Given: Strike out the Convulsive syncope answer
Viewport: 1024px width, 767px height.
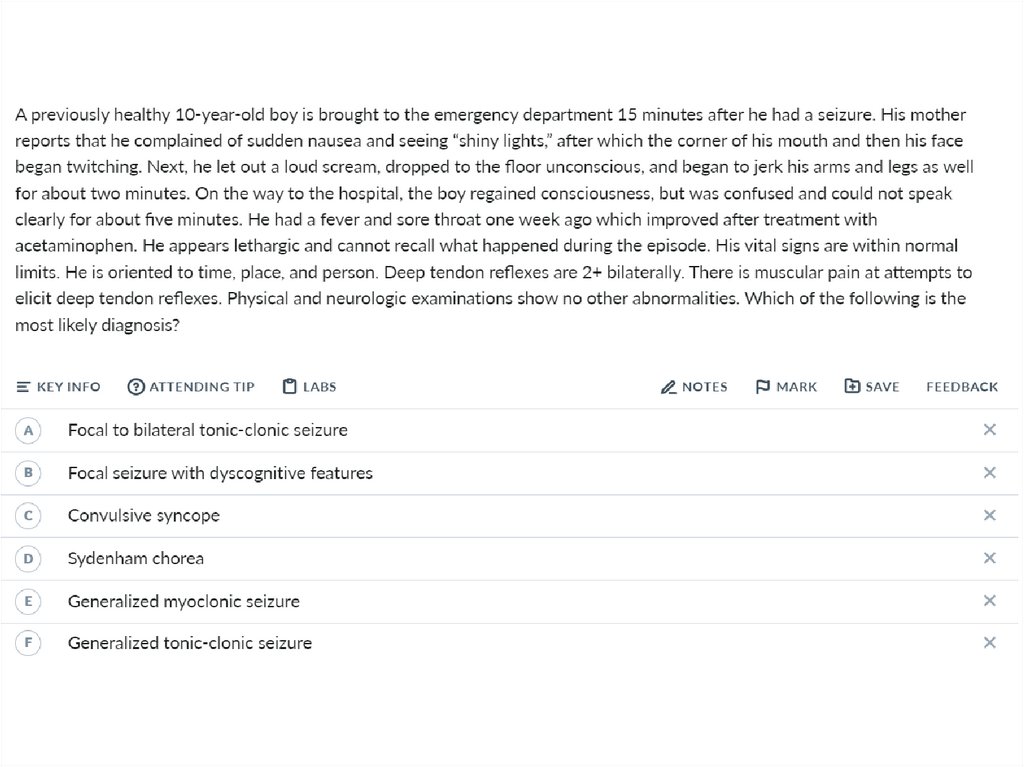Looking at the screenshot, I should click(989, 516).
